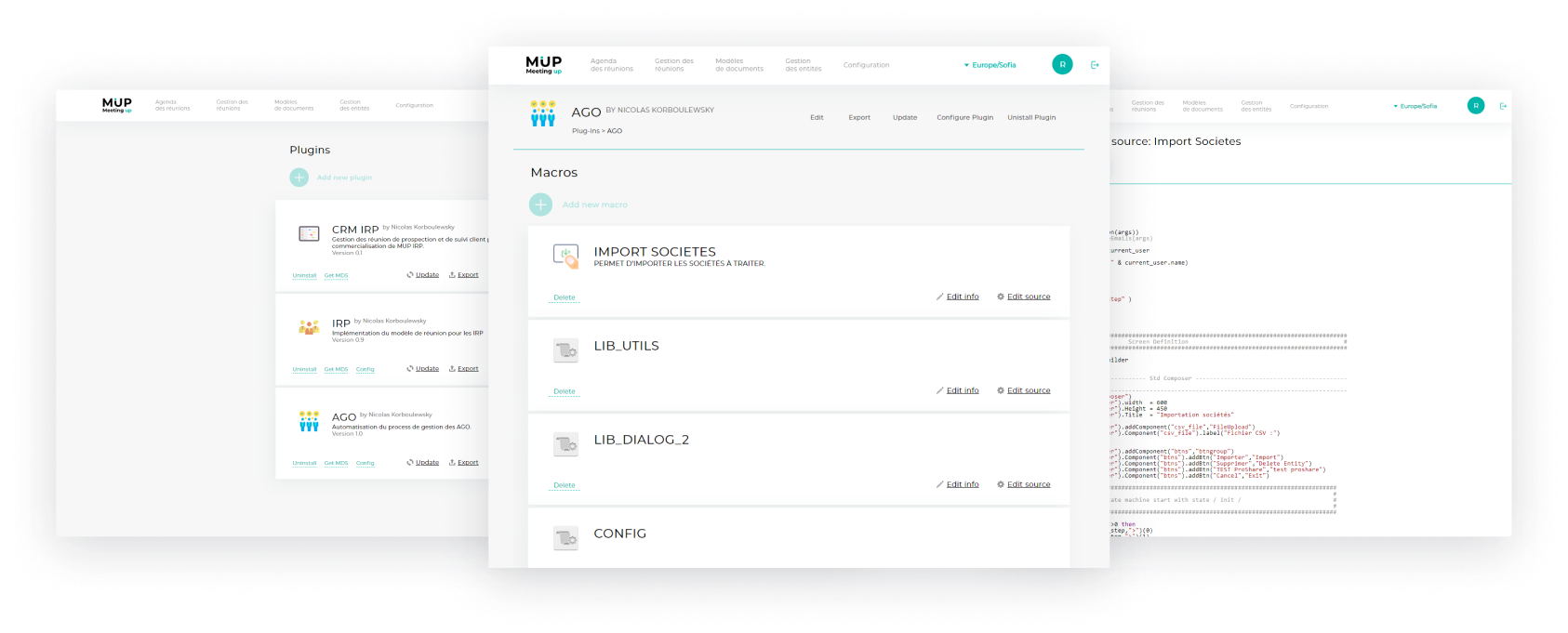
Task: Delete the LIB_DIALOG_2 macro
Action: point(564,485)
